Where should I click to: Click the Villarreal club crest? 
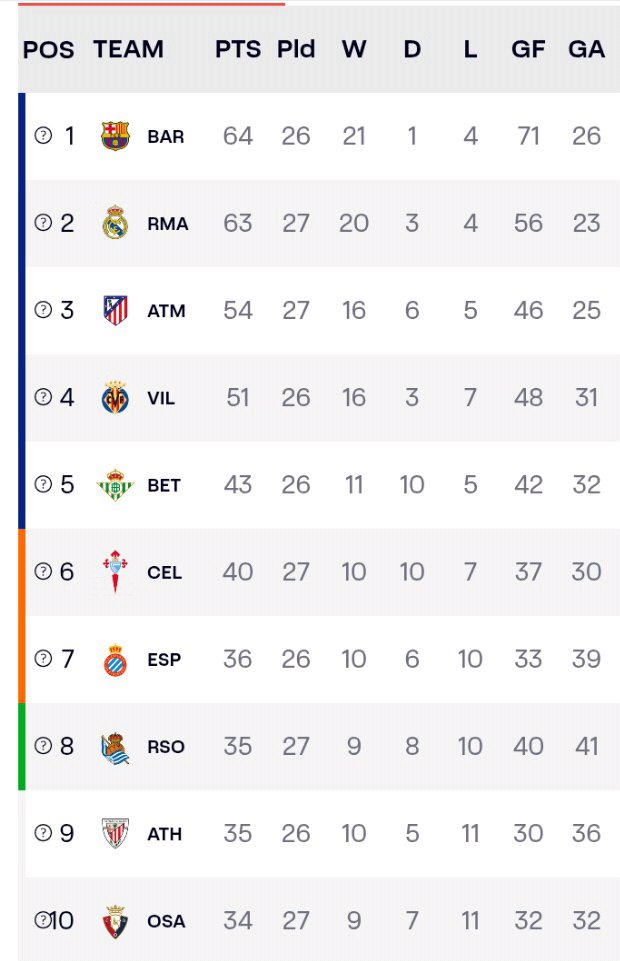[115, 398]
